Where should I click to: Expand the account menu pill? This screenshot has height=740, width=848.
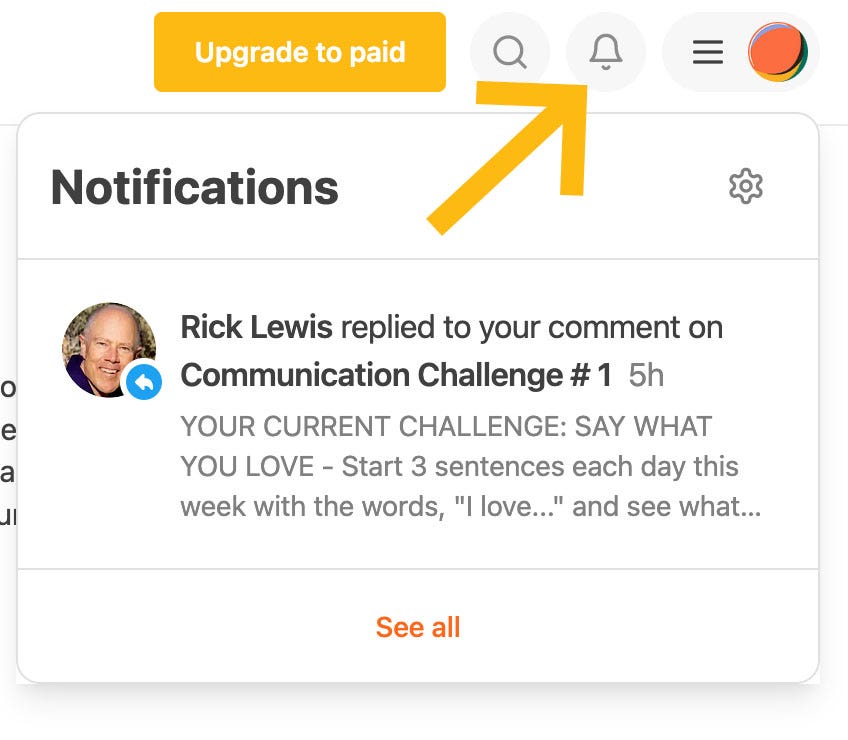pyautogui.click(x=741, y=52)
